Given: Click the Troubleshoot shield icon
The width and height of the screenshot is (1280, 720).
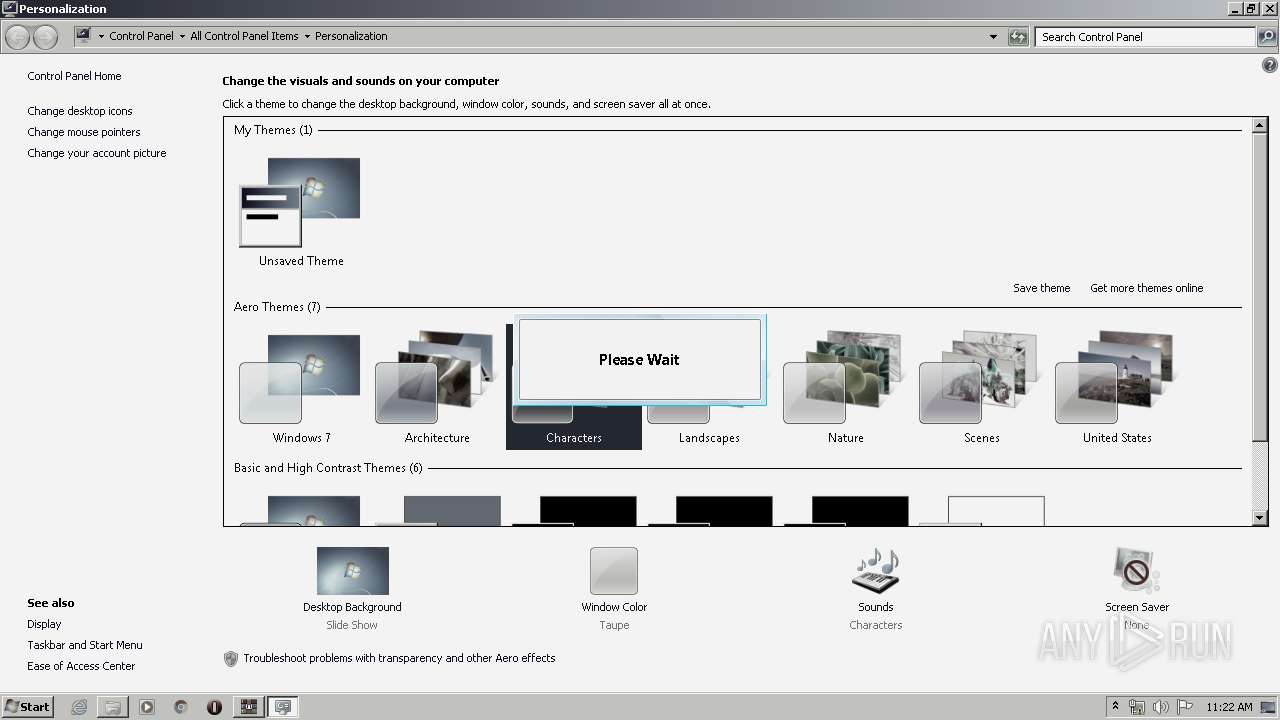Looking at the screenshot, I should [x=231, y=659].
